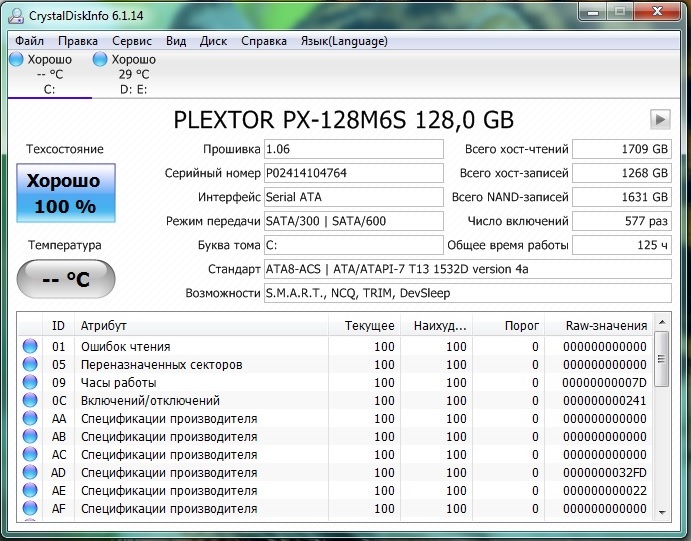
Task: Click the Наихуд... column header
Action: (x=436, y=326)
